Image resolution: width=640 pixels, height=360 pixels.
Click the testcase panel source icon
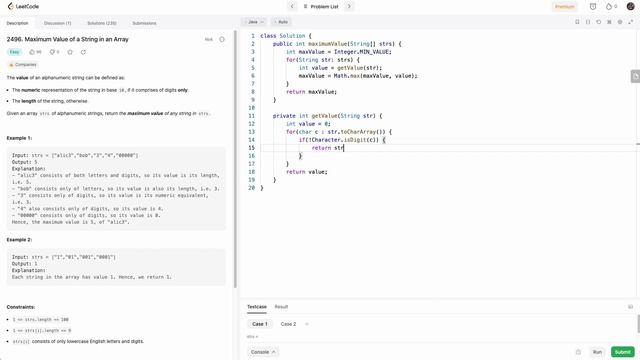[630, 307]
